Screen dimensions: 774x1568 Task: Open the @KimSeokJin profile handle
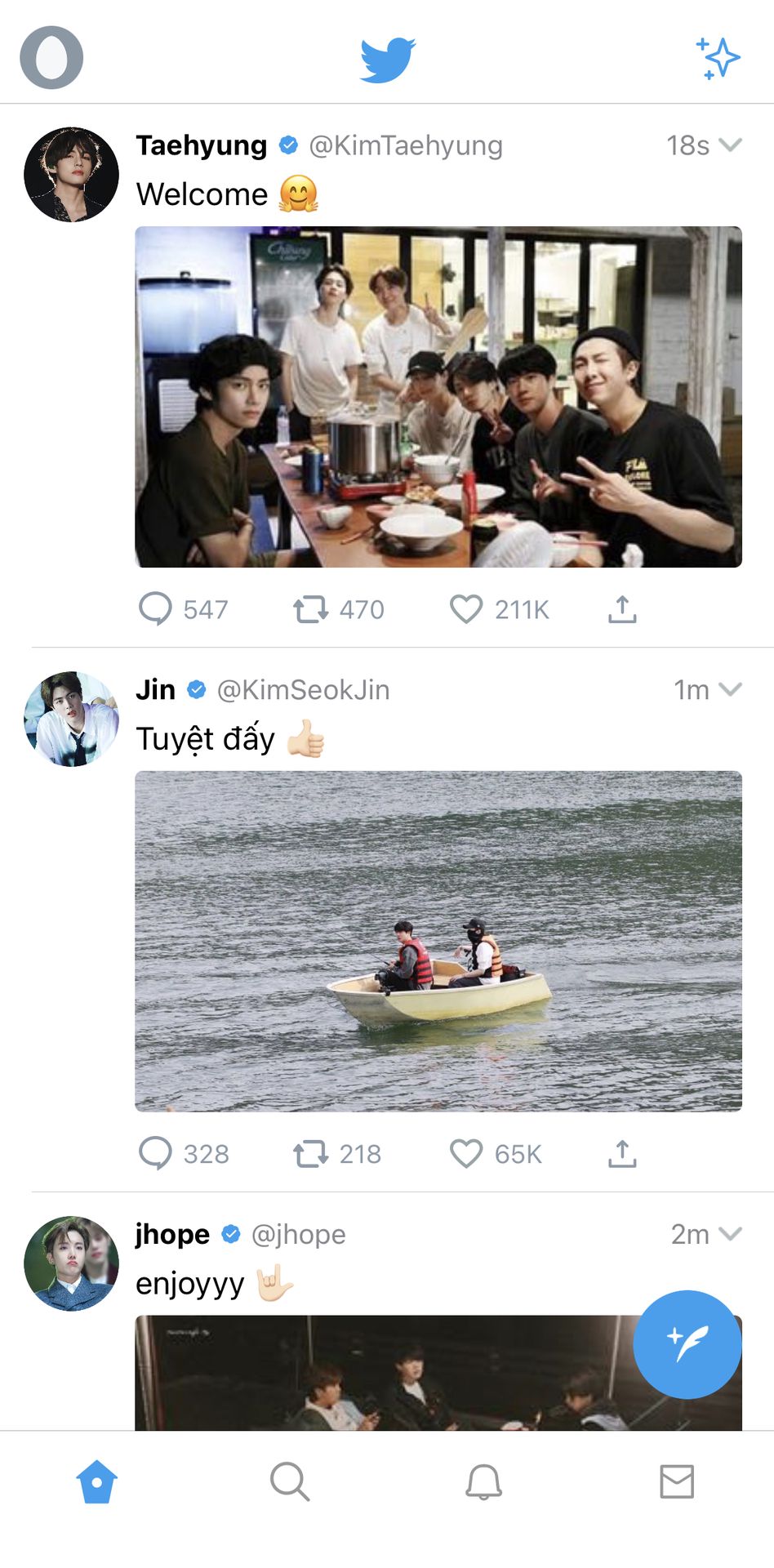303,690
